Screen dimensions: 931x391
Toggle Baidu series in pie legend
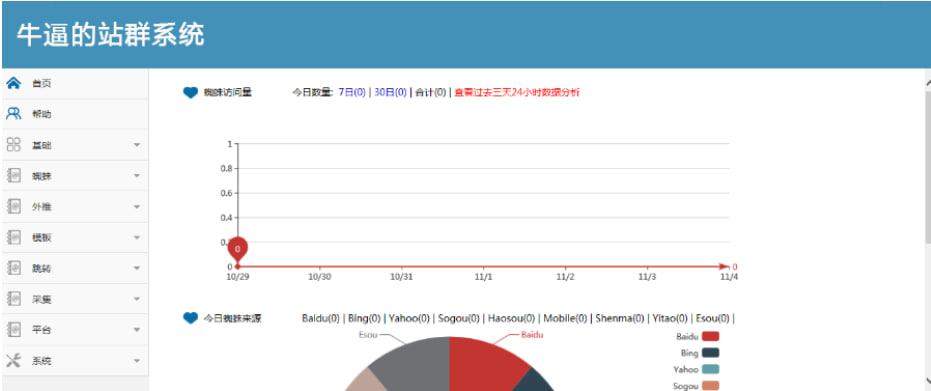click(710, 336)
